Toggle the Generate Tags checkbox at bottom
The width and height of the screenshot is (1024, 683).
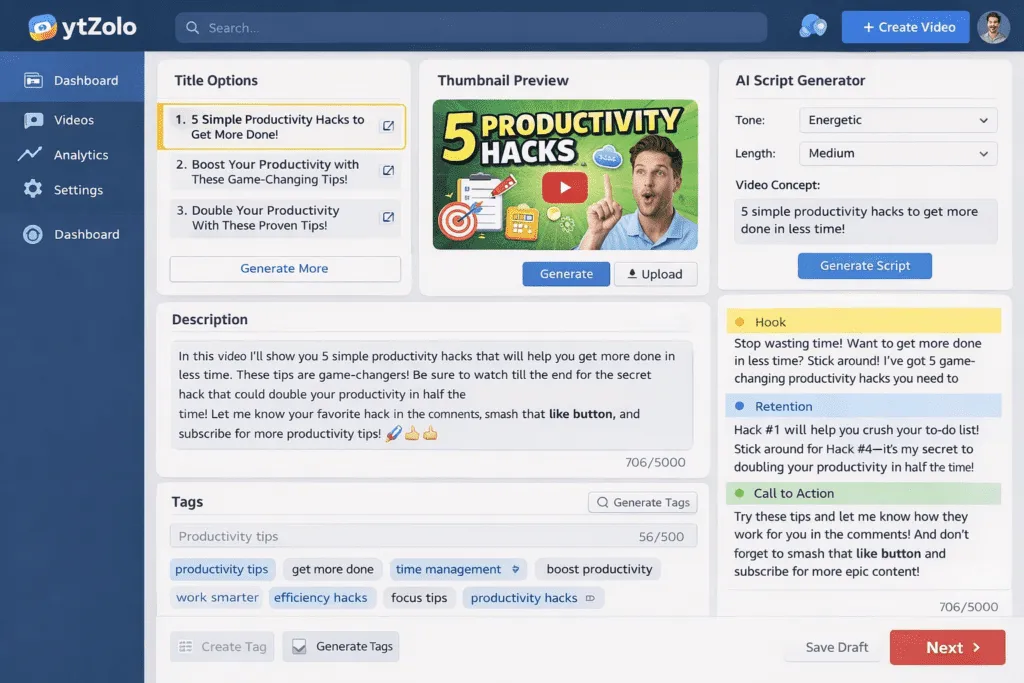pos(299,646)
